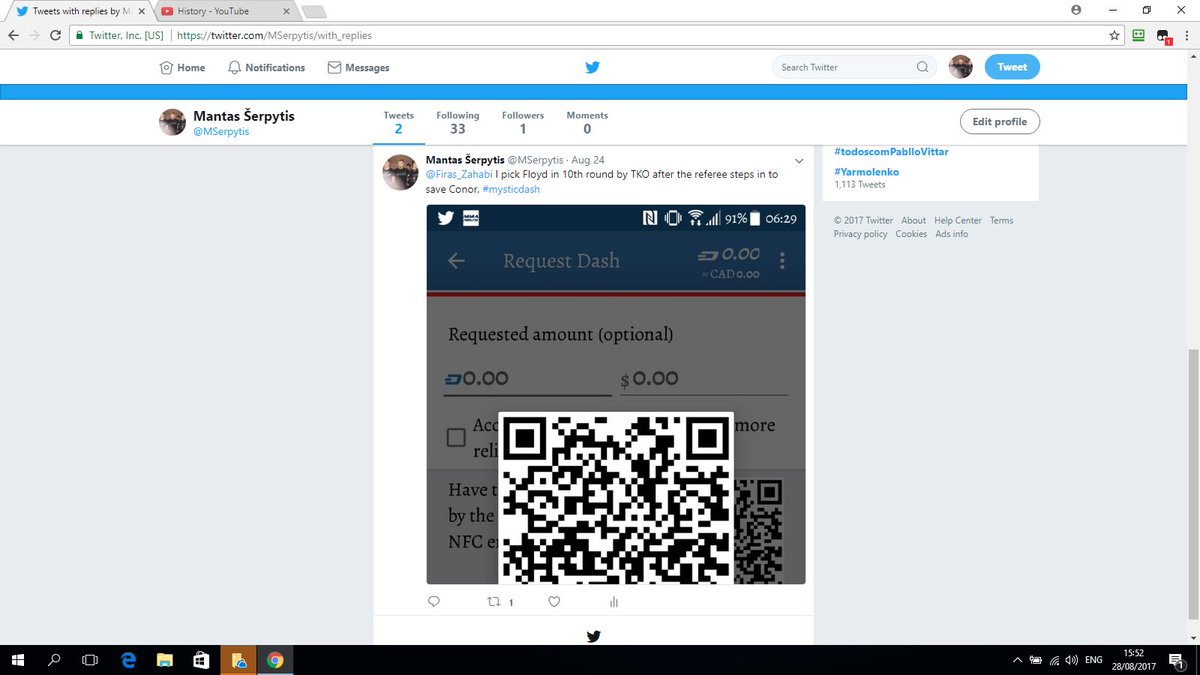1200x675 pixels.
Task: Go back in Chrome
Action: (13, 34)
